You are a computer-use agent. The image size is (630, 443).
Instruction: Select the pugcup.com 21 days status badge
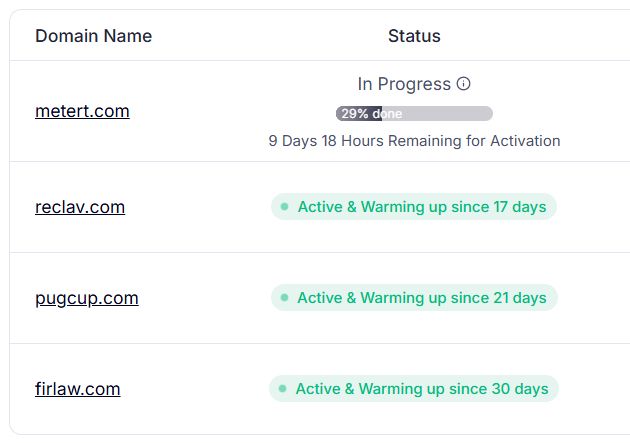(414, 298)
